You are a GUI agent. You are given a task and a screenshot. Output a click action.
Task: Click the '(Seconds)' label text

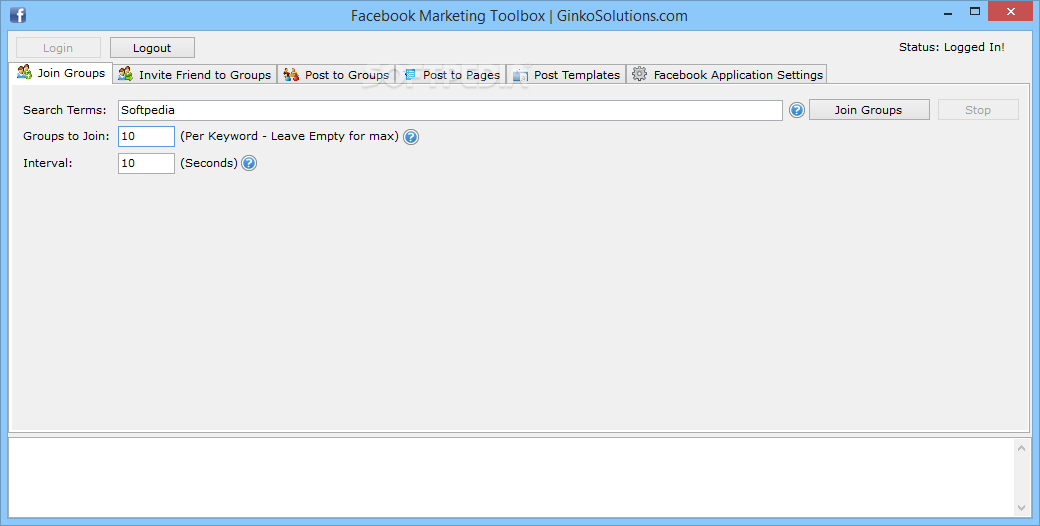point(209,163)
